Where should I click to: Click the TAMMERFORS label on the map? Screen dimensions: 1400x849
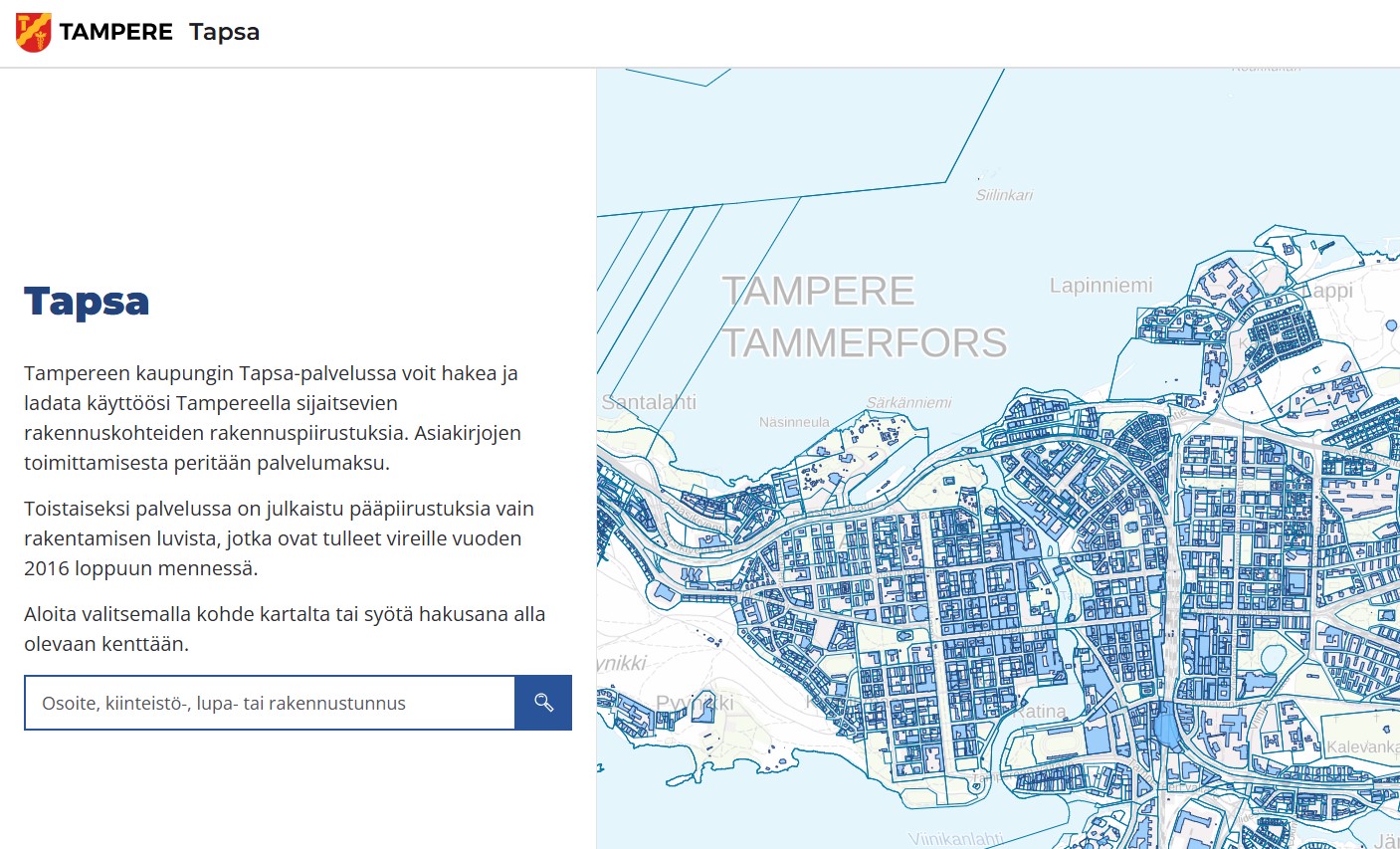(864, 342)
